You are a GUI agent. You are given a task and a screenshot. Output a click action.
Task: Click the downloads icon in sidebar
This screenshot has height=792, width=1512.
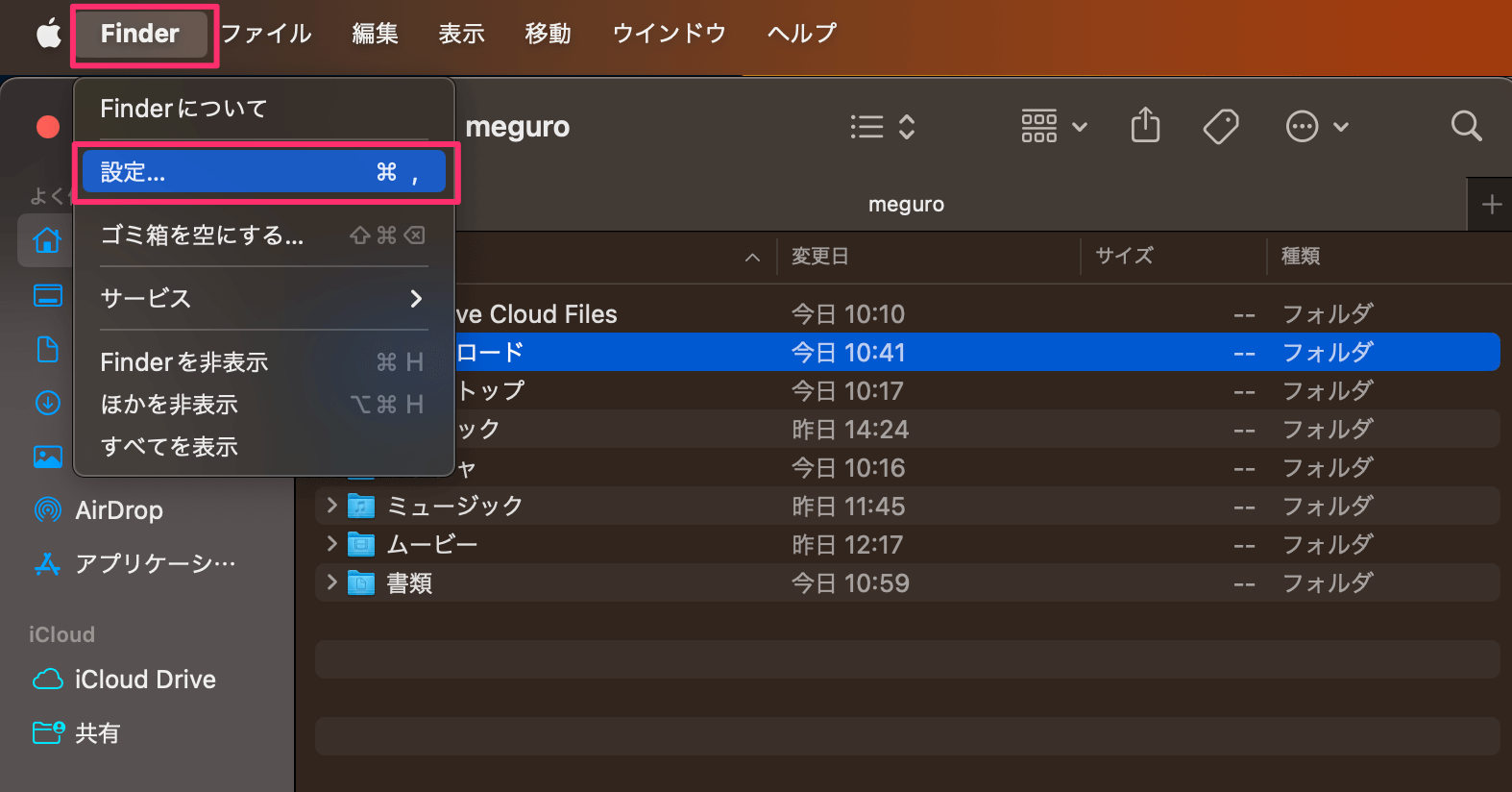point(47,403)
